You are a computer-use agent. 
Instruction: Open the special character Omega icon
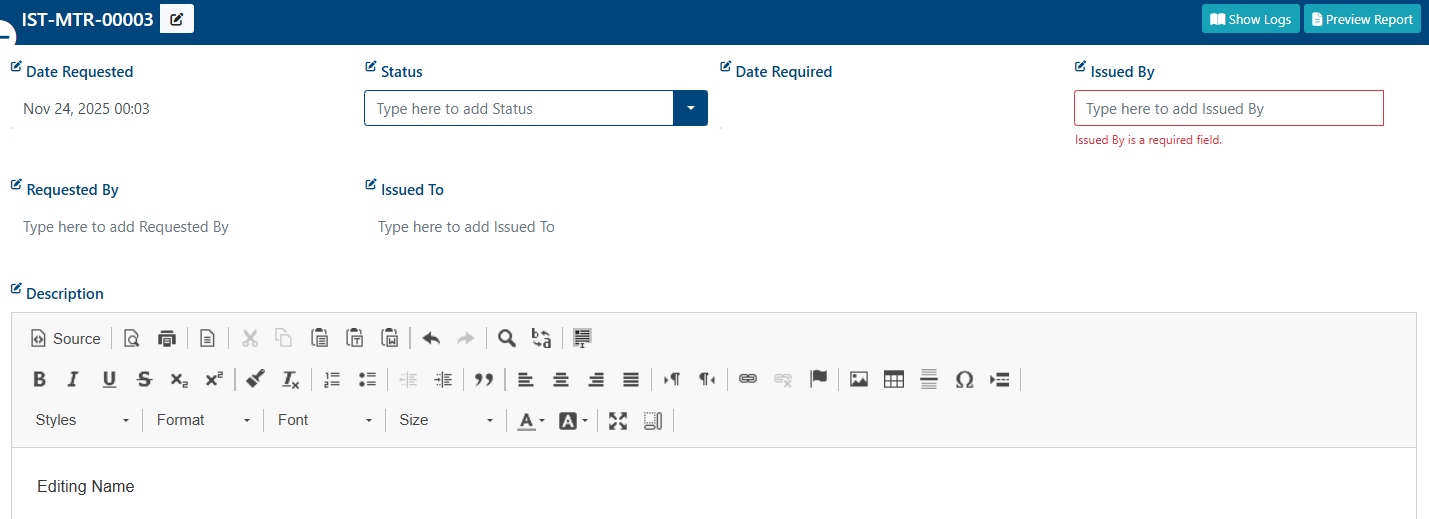click(964, 380)
